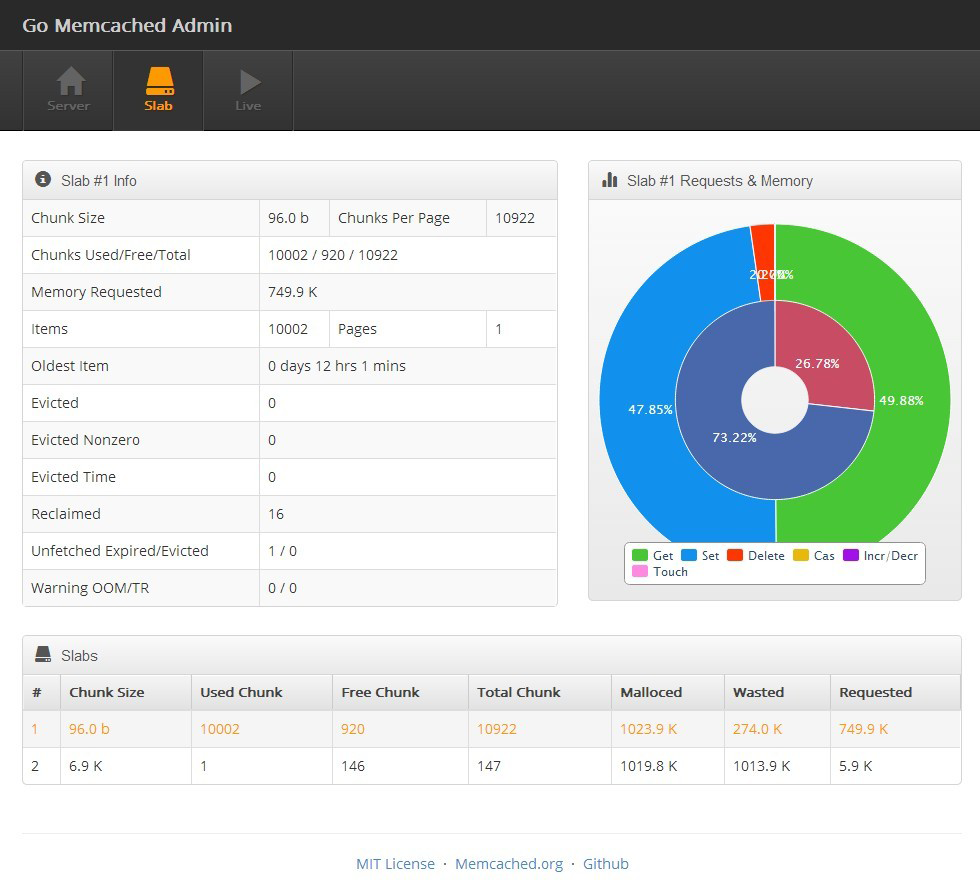The height and width of the screenshot is (880, 980).
Task: Open the MIT License link
Action: (x=395, y=863)
